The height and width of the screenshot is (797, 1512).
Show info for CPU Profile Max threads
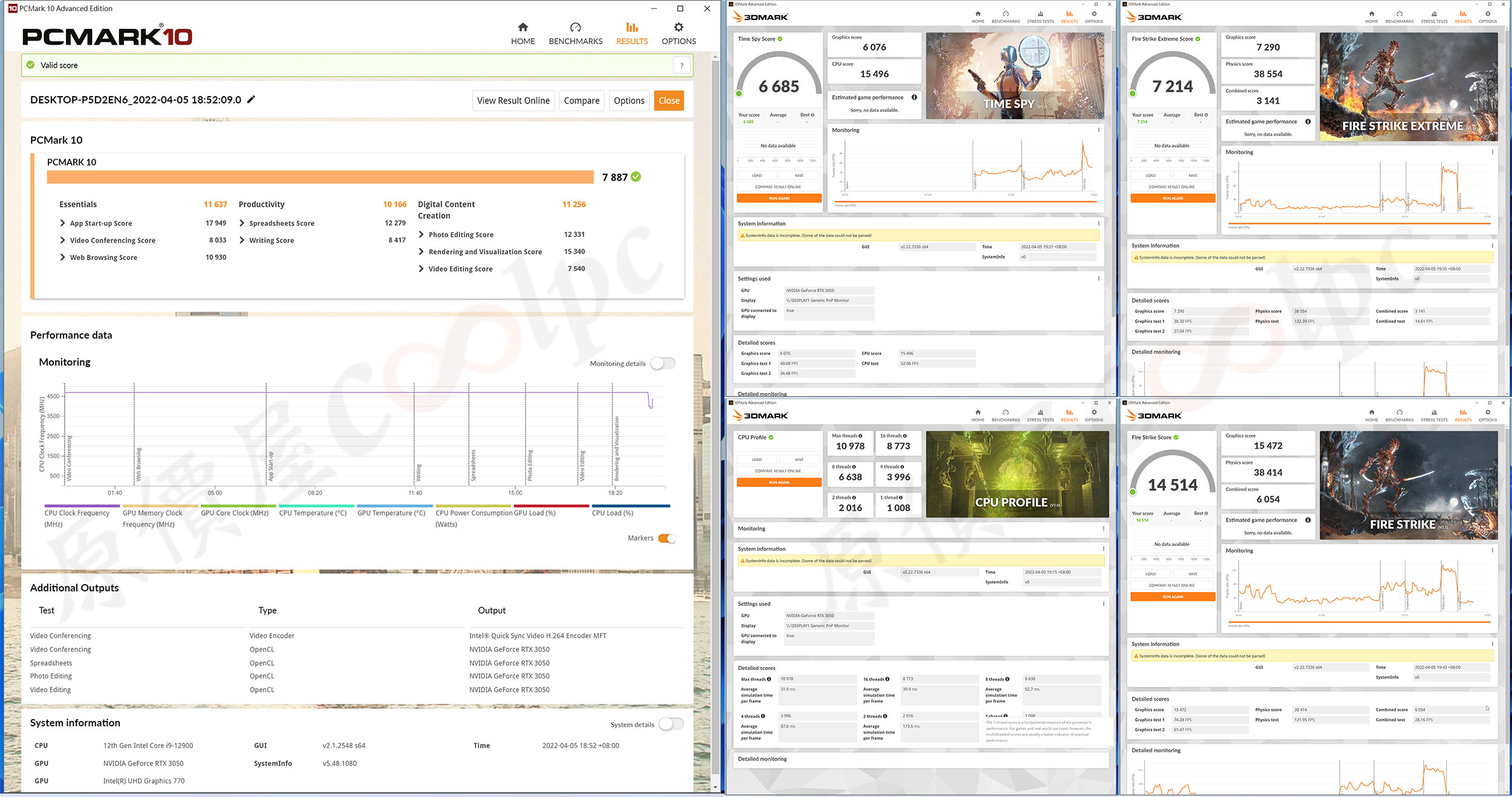(861, 435)
